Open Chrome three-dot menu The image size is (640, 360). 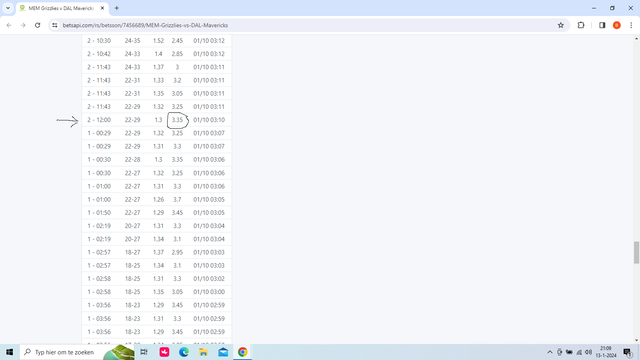(x=631, y=25)
